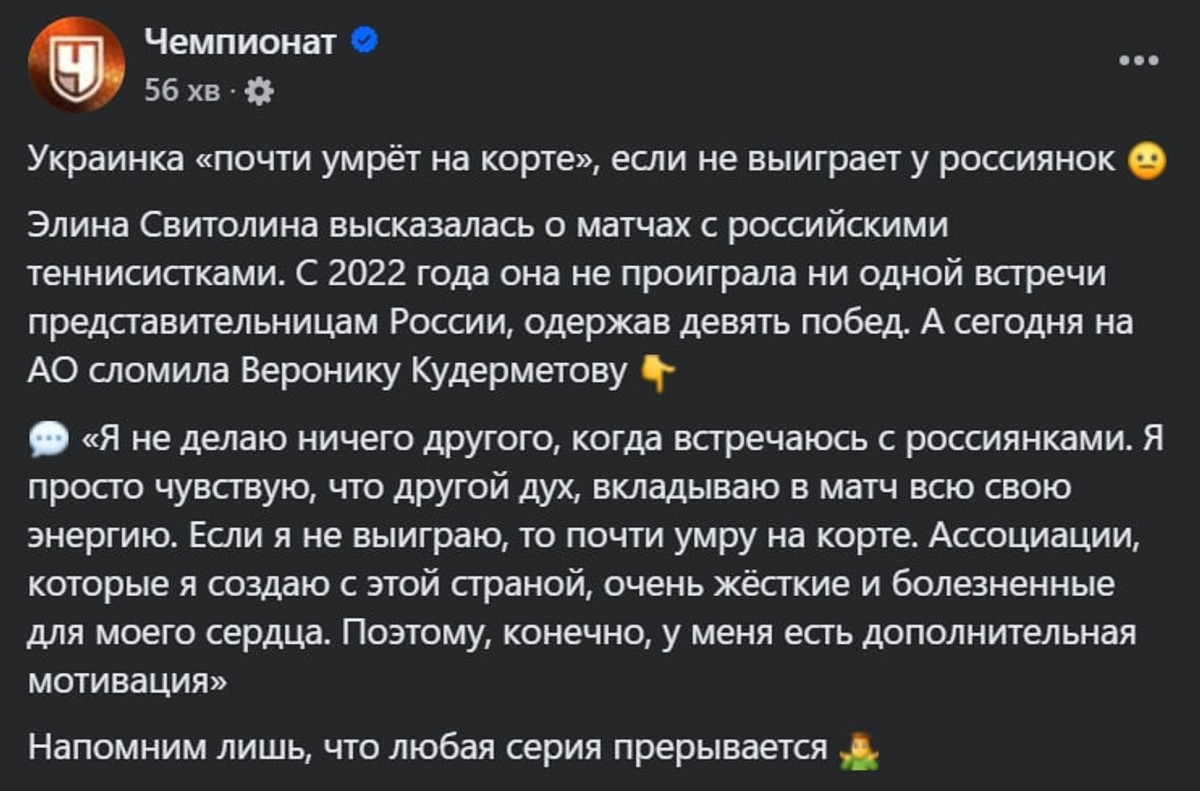This screenshot has width=1200, height=791.
Task: Click the name Элина Свитолина in text
Action: click(165, 227)
